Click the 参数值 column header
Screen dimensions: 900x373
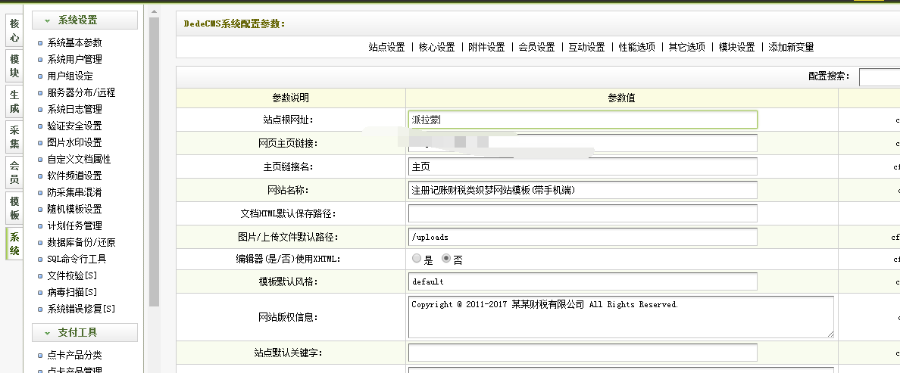(622, 98)
